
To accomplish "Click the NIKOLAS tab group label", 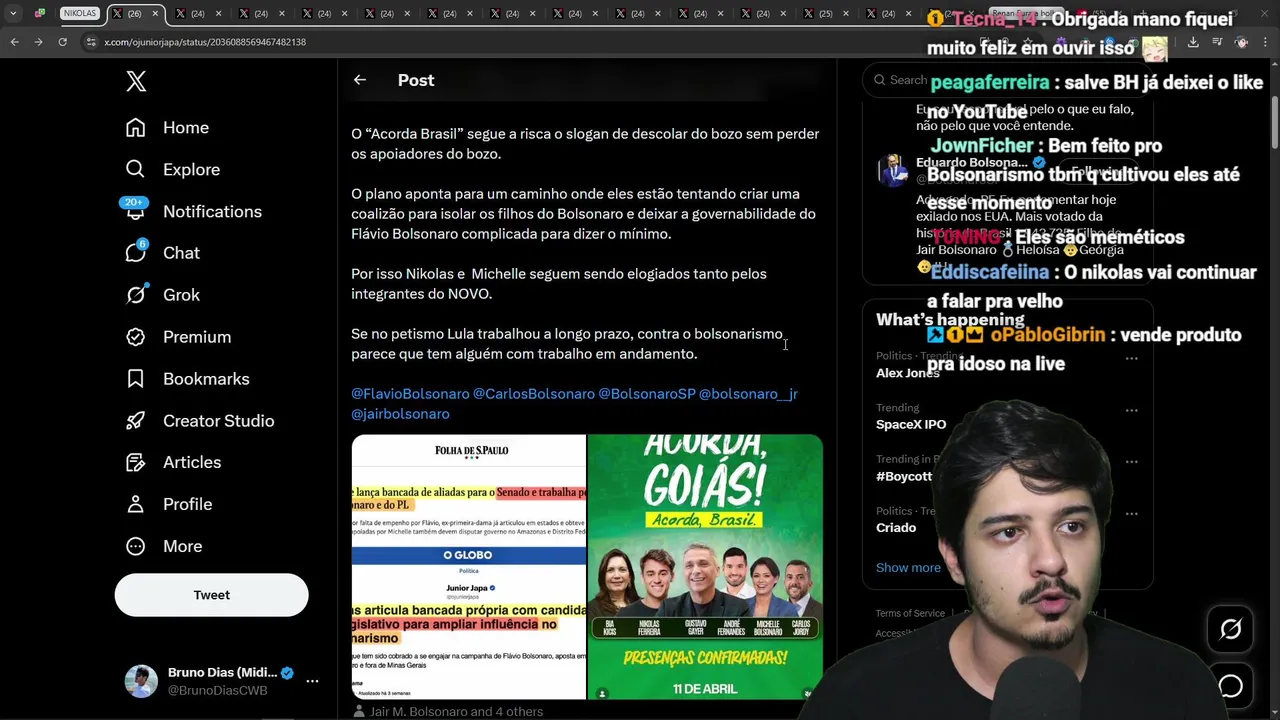I will (x=80, y=14).
